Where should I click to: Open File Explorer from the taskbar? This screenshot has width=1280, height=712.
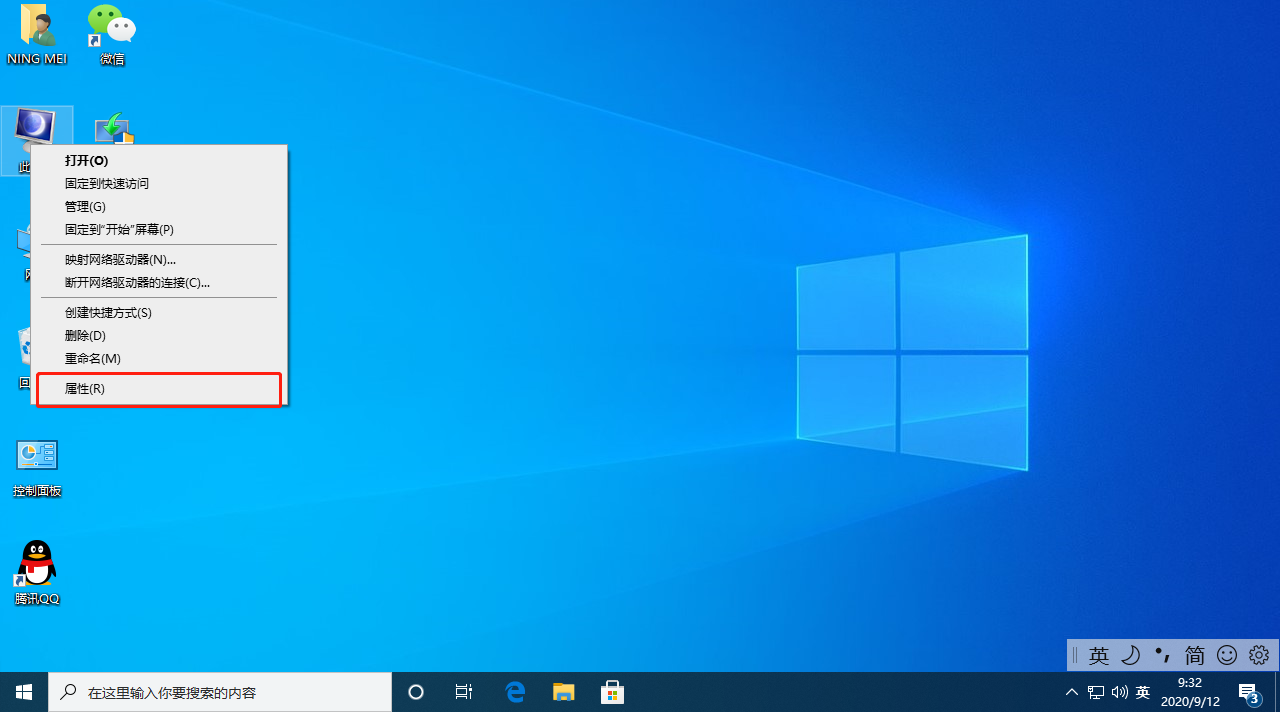click(x=563, y=691)
